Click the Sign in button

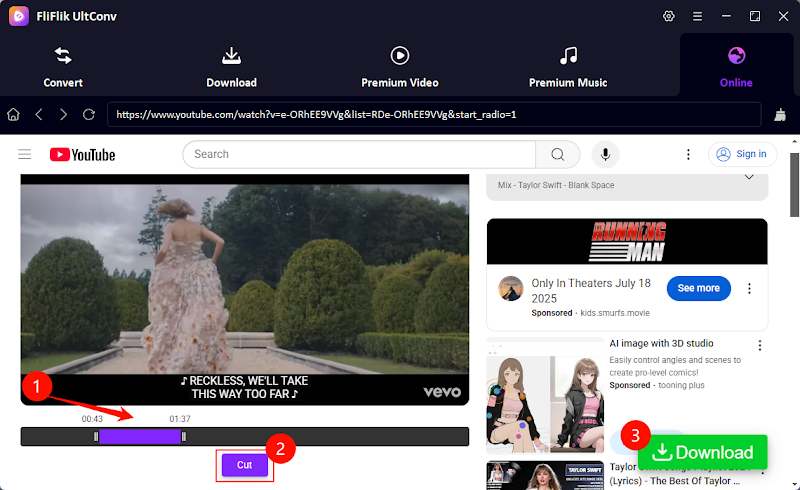742,154
